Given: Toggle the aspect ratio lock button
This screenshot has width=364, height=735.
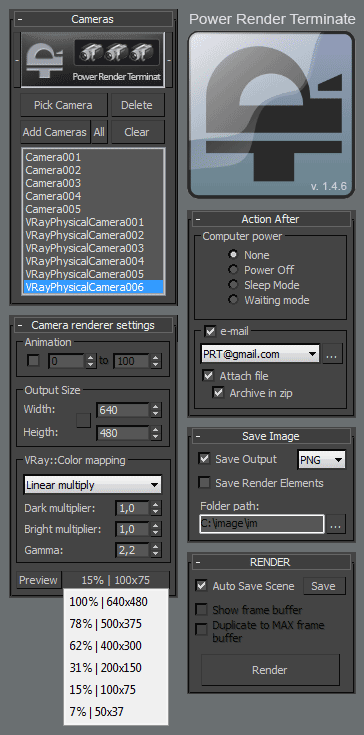Looking at the screenshot, I should (x=84, y=420).
